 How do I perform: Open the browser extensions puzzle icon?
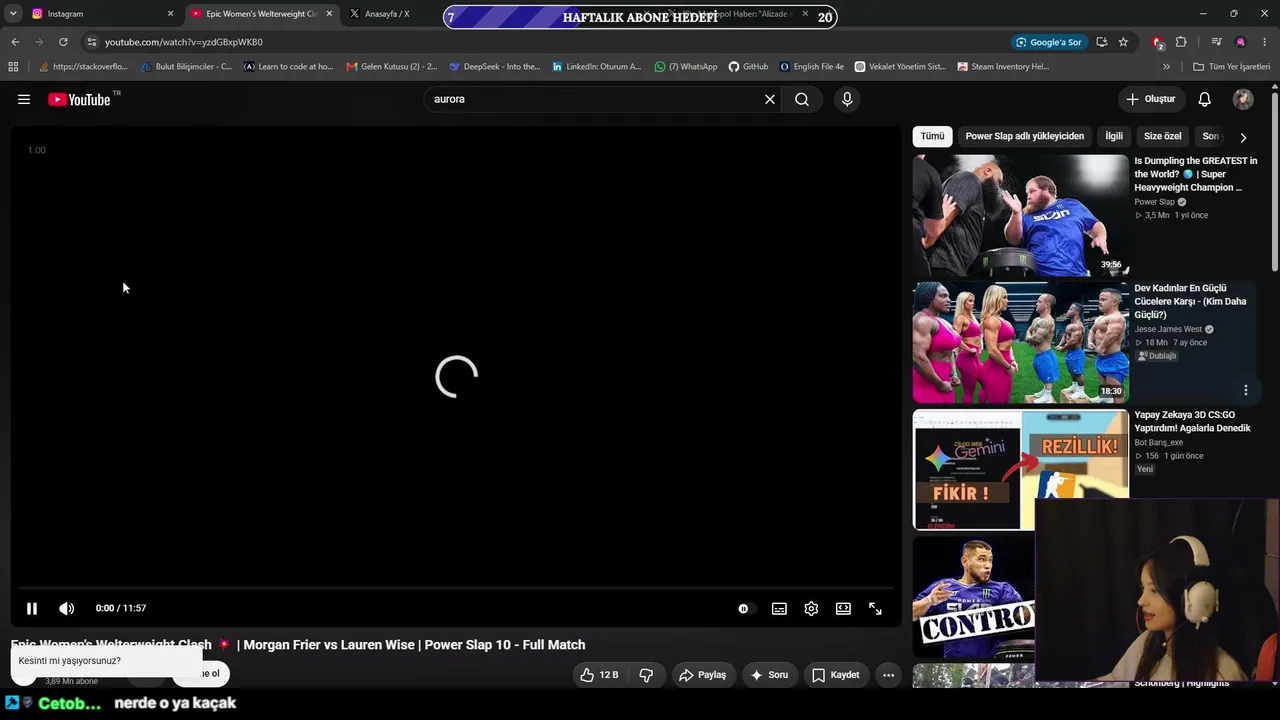[x=1181, y=42]
